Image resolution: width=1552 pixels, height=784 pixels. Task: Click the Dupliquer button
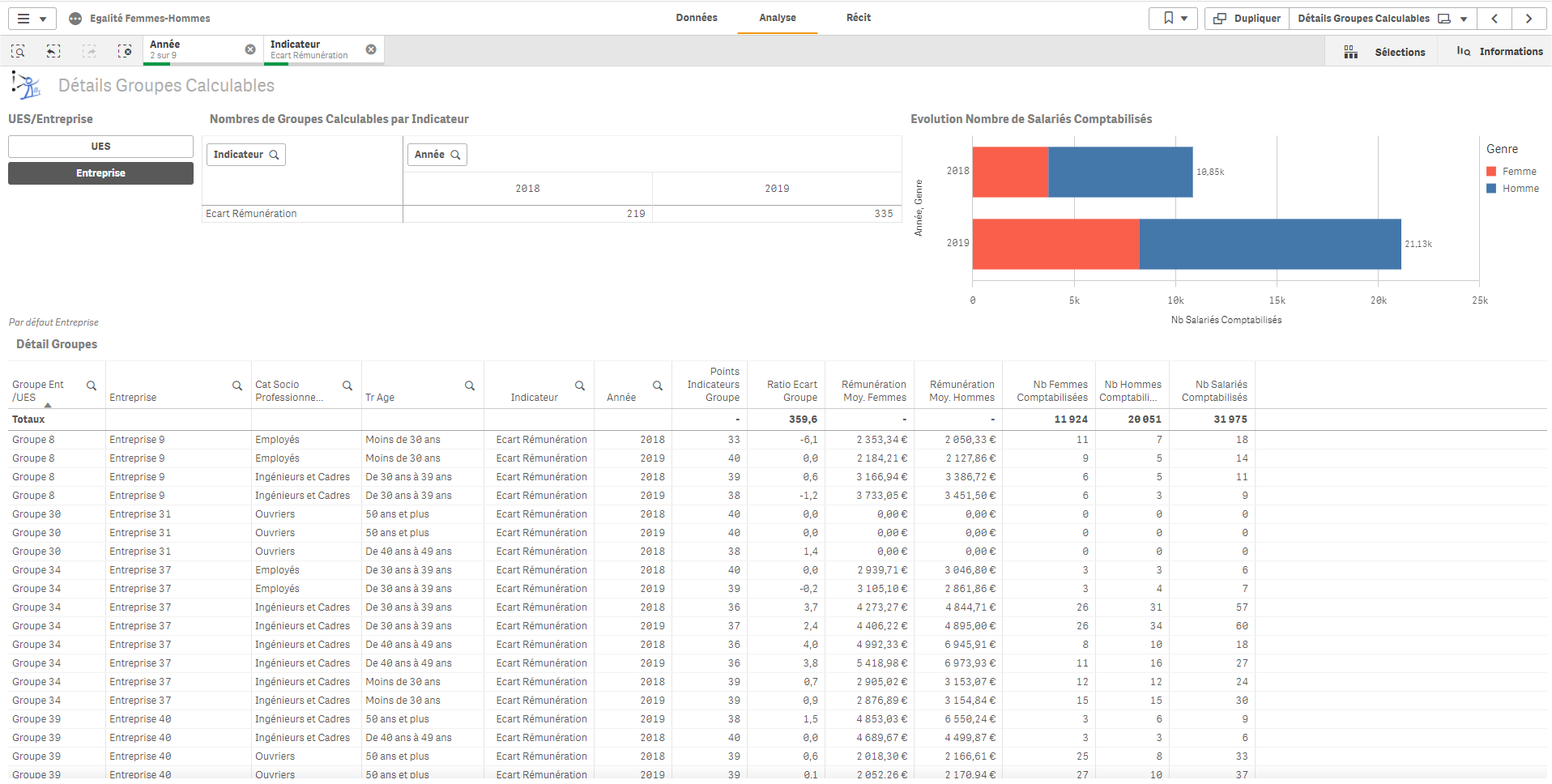(x=1247, y=18)
